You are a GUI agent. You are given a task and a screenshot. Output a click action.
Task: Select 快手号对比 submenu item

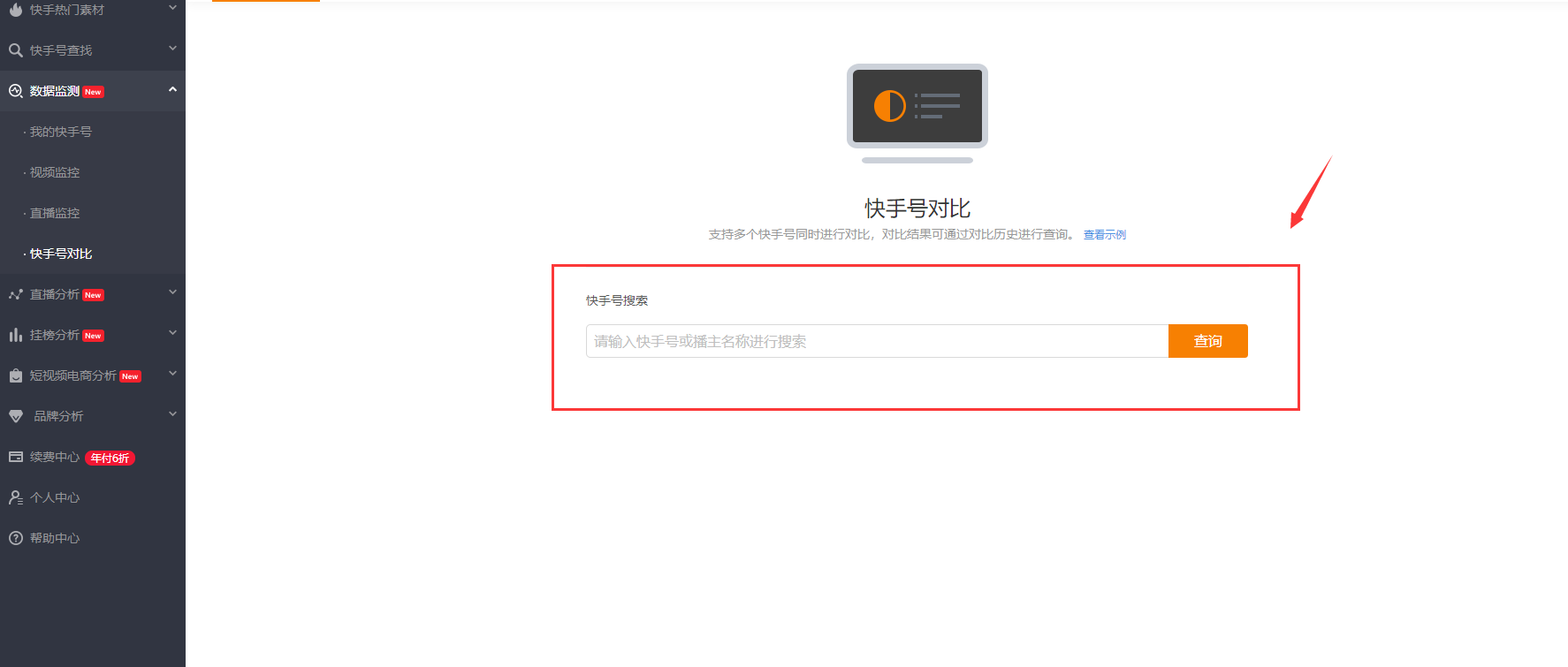60,254
